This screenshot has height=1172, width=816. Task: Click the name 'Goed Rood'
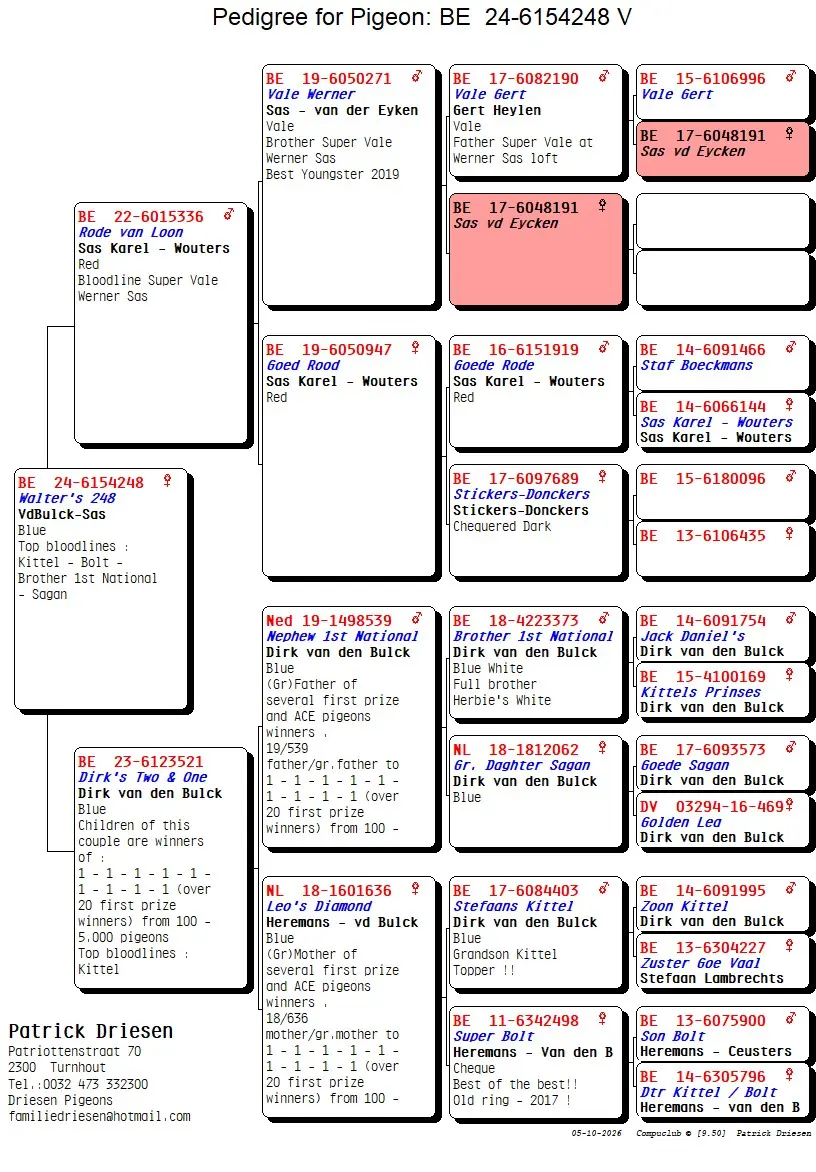[x=303, y=366]
